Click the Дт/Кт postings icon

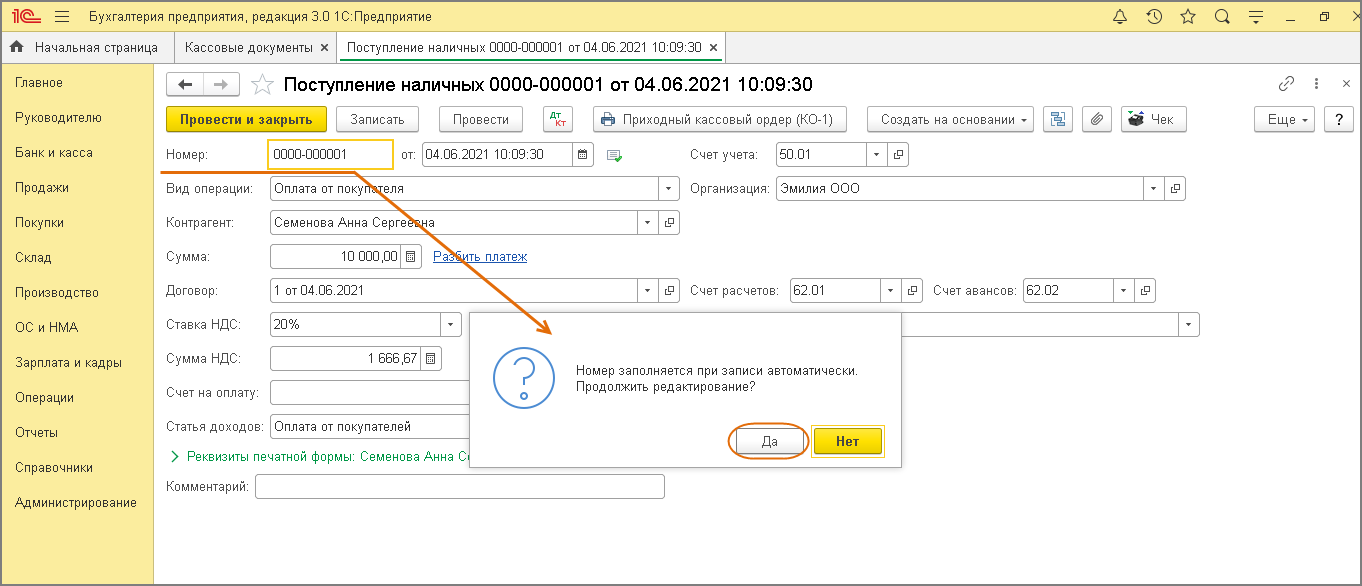point(557,119)
